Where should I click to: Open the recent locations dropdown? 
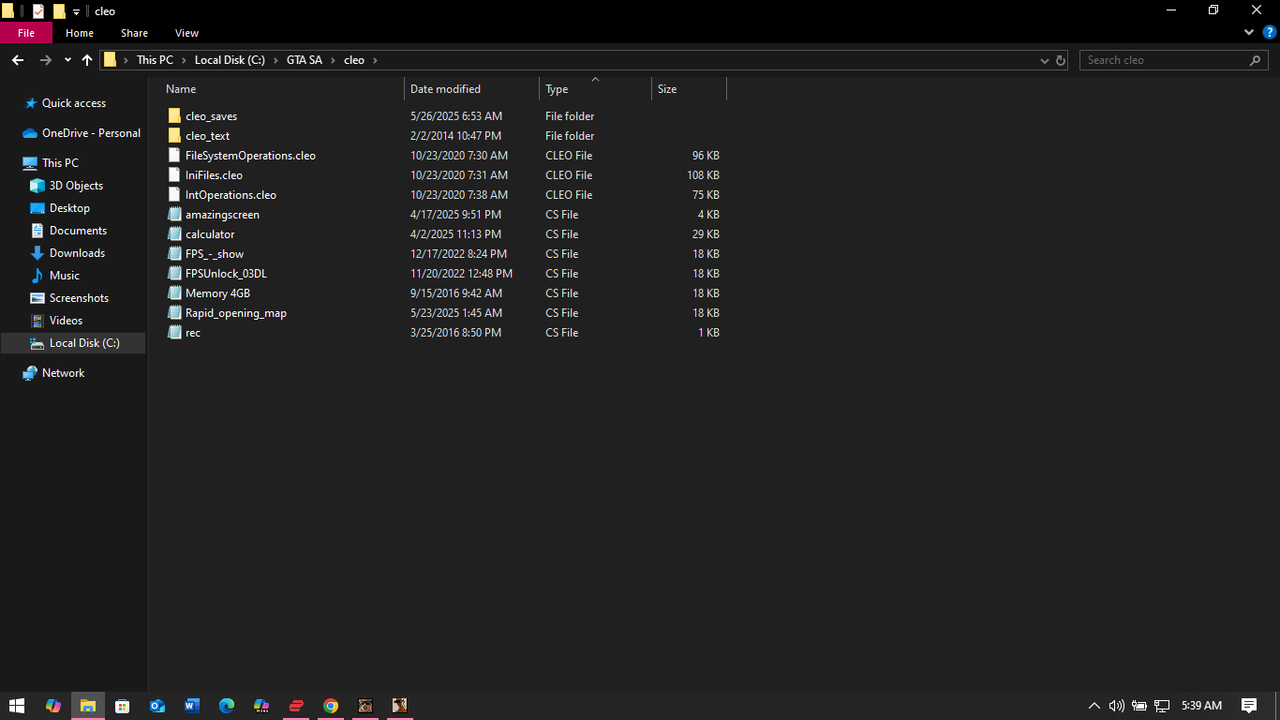click(x=67, y=60)
